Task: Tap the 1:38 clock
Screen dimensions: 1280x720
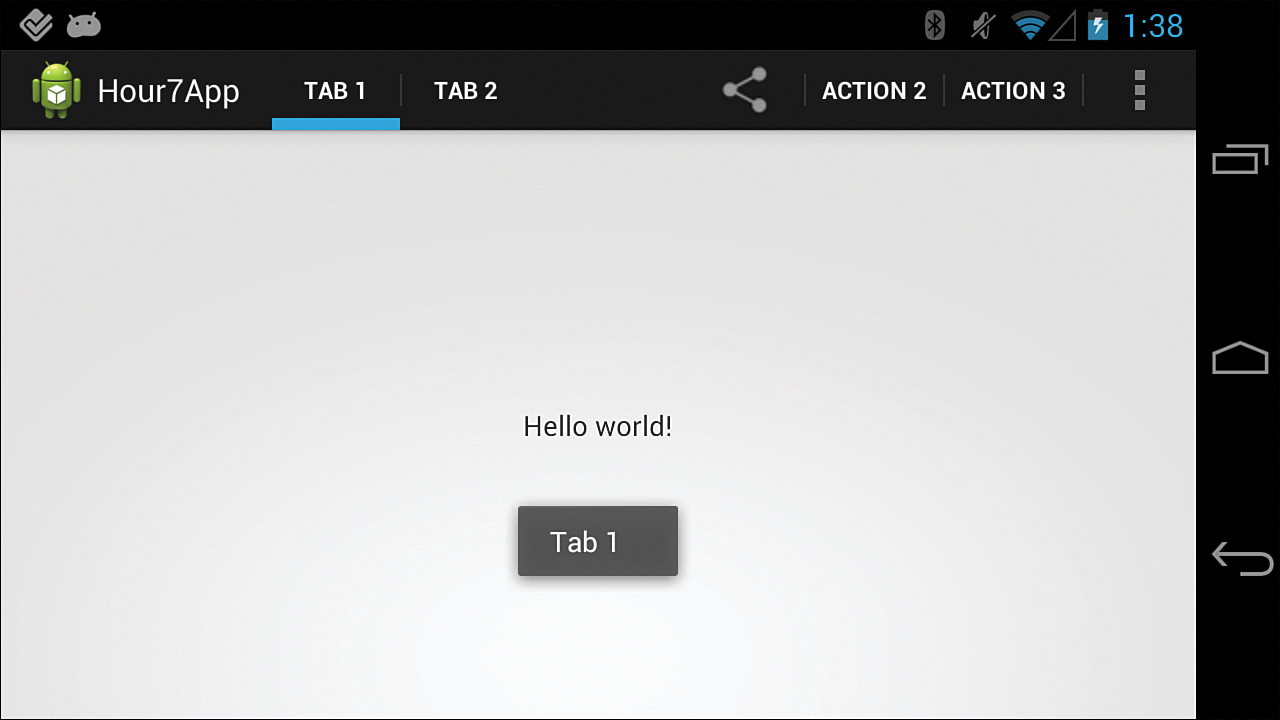Action: pyautogui.click(x=1153, y=26)
